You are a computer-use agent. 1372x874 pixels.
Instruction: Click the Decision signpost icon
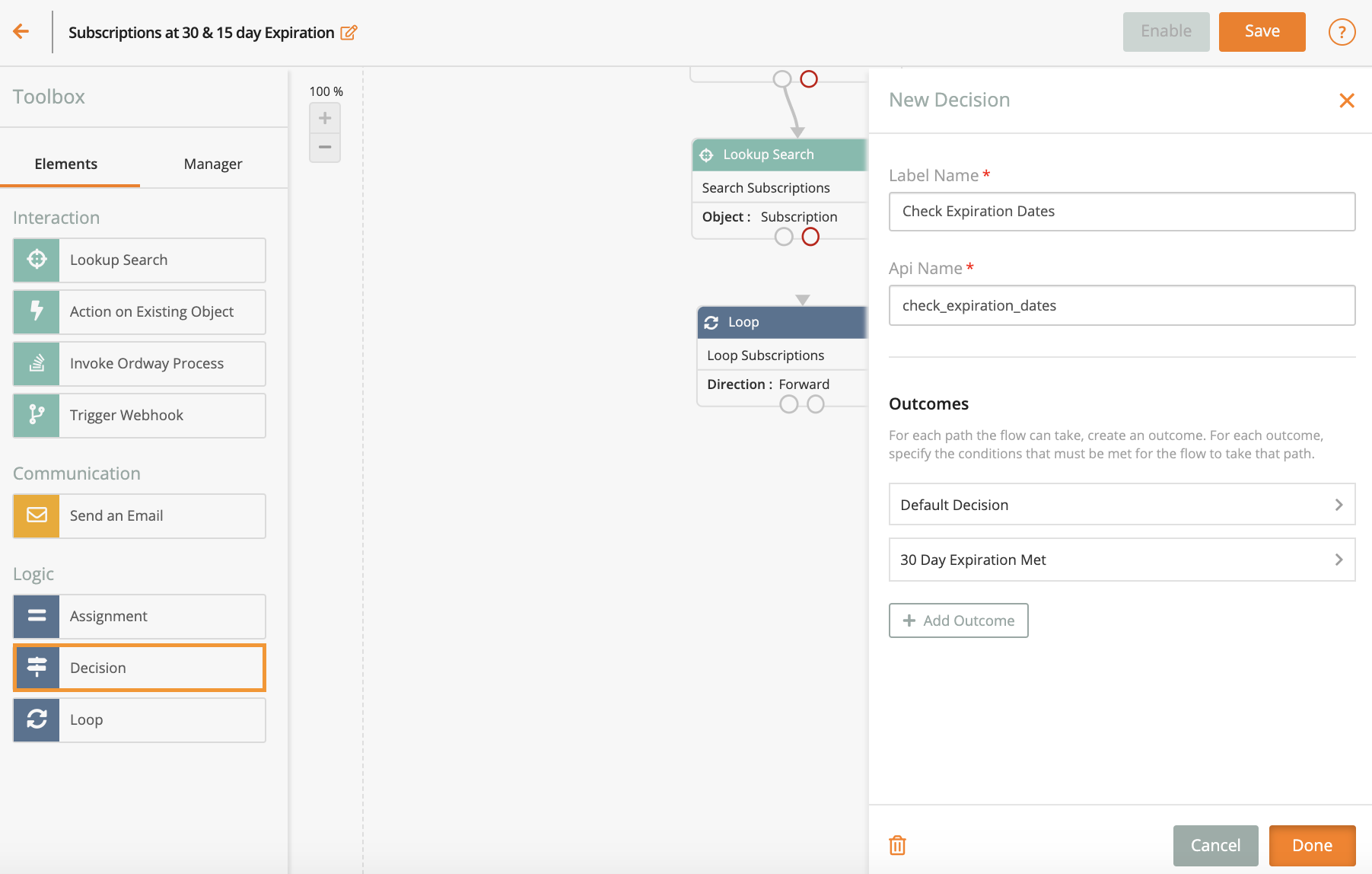coord(37,668)
